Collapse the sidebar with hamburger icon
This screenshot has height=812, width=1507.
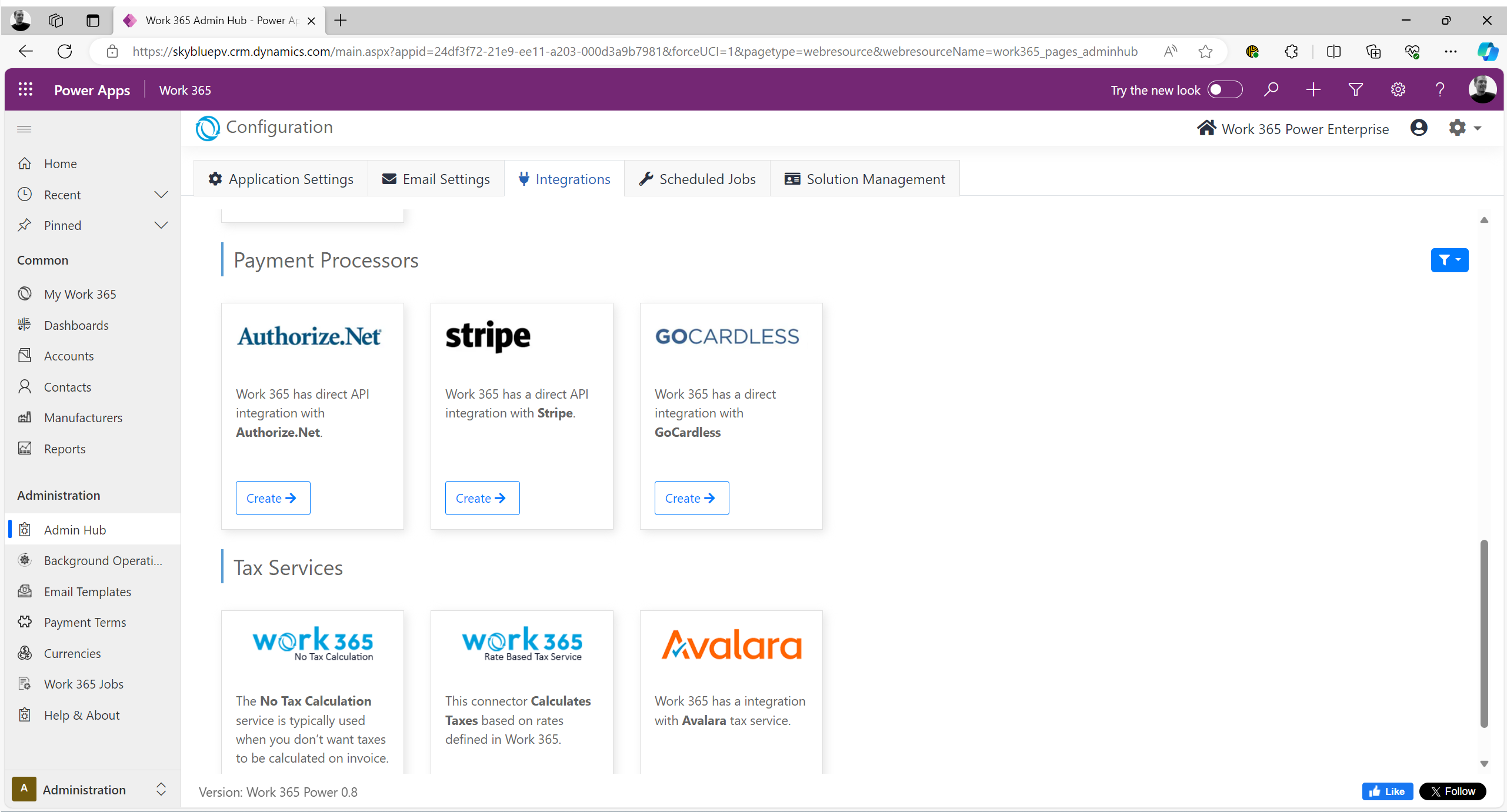pos(24,129)
